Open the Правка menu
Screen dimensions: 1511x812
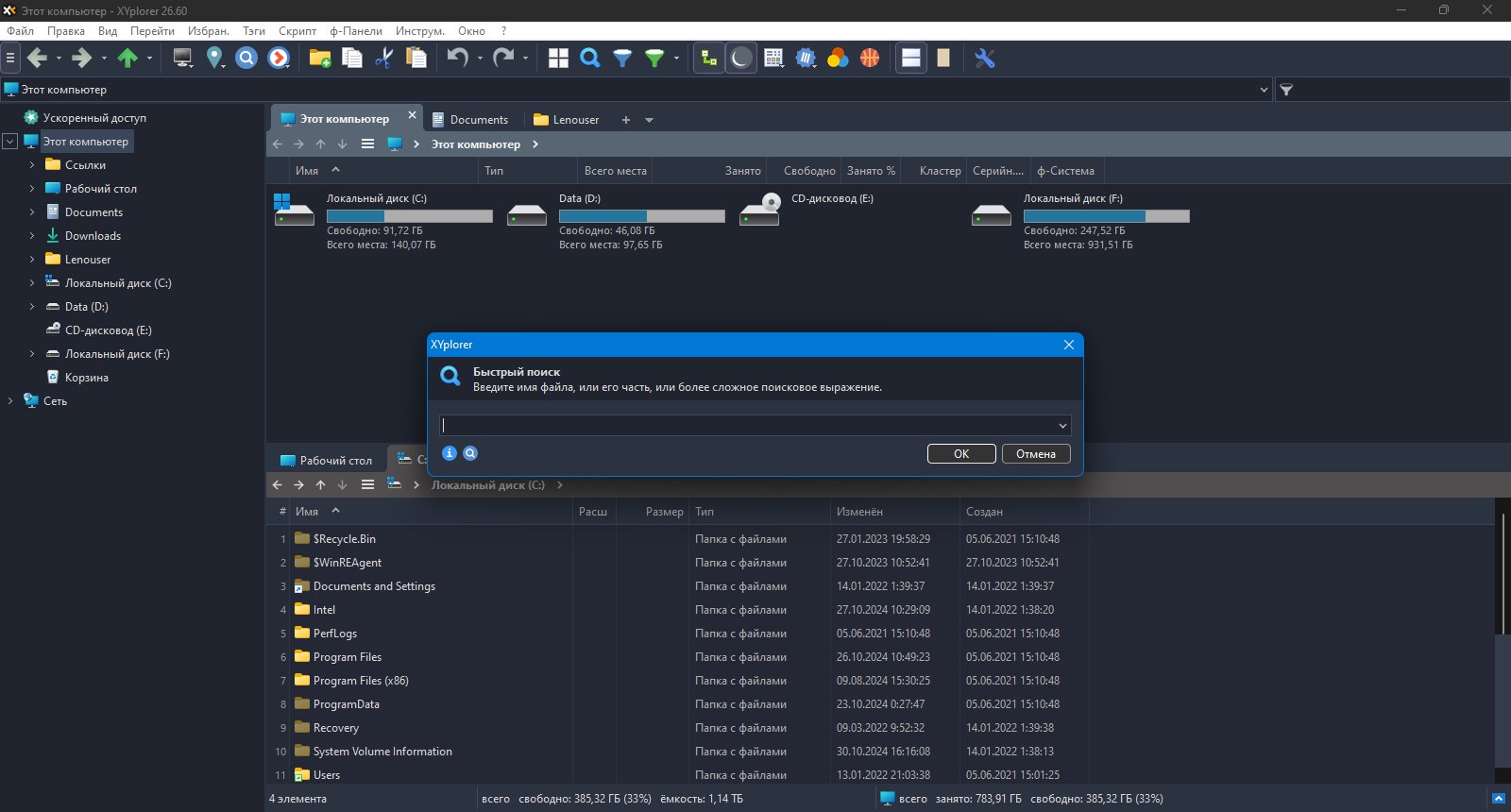[x=66, y=31]
